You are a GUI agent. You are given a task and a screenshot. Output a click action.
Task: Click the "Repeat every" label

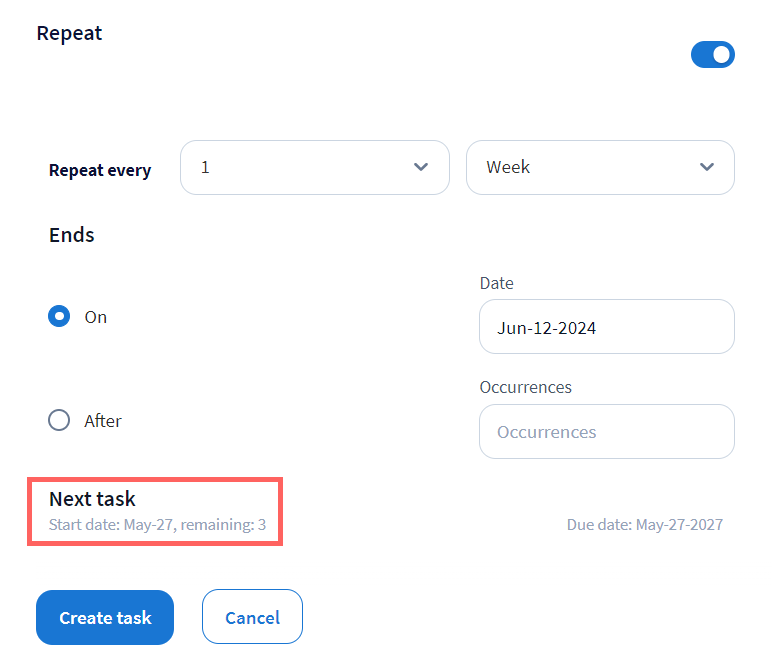click(x=100, y=170)
